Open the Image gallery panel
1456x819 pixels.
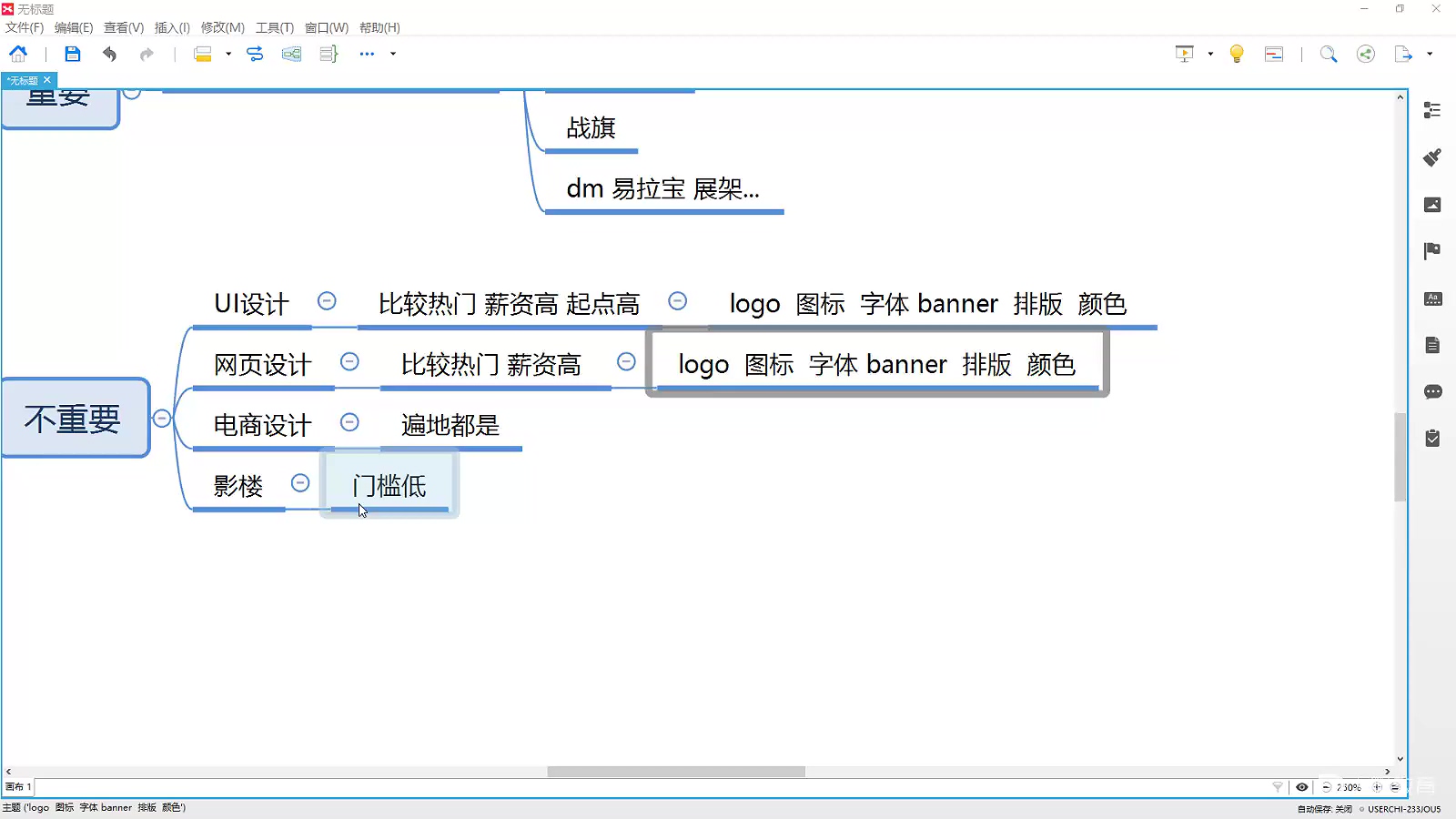tap(1432, 205)
